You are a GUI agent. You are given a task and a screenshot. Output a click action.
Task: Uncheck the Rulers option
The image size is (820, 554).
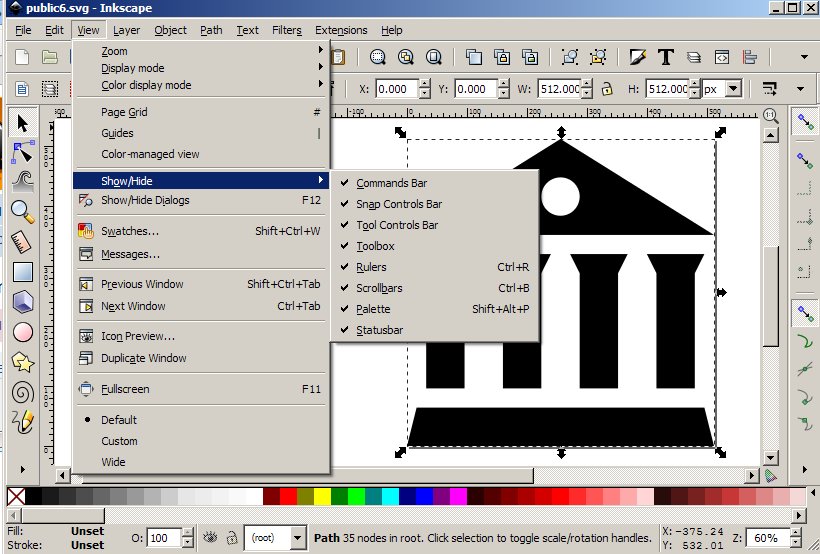click(x=371, y=267)
